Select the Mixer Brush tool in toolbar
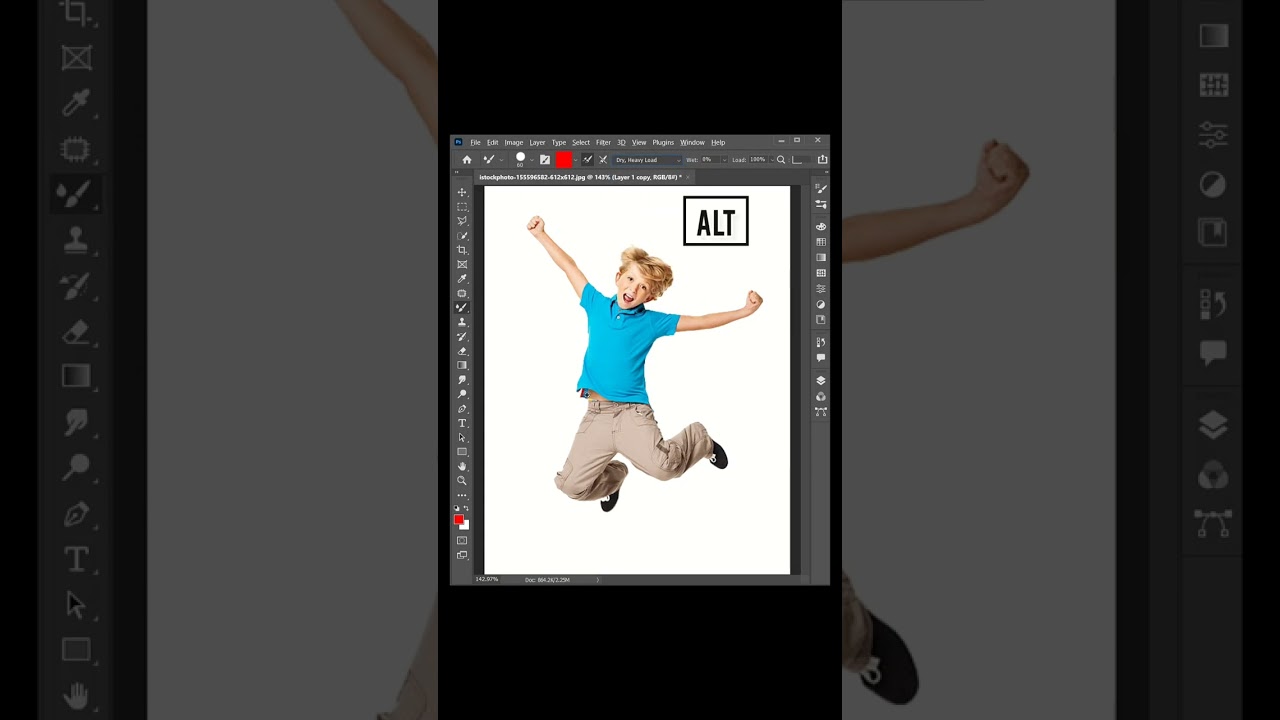 click(x=462, y=307)
